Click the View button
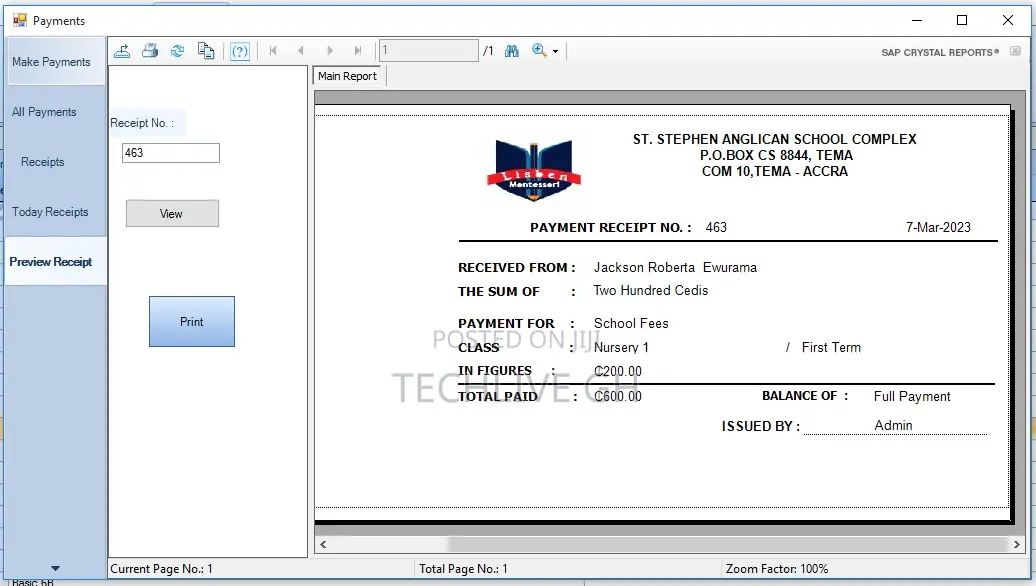 click(172, 213)
